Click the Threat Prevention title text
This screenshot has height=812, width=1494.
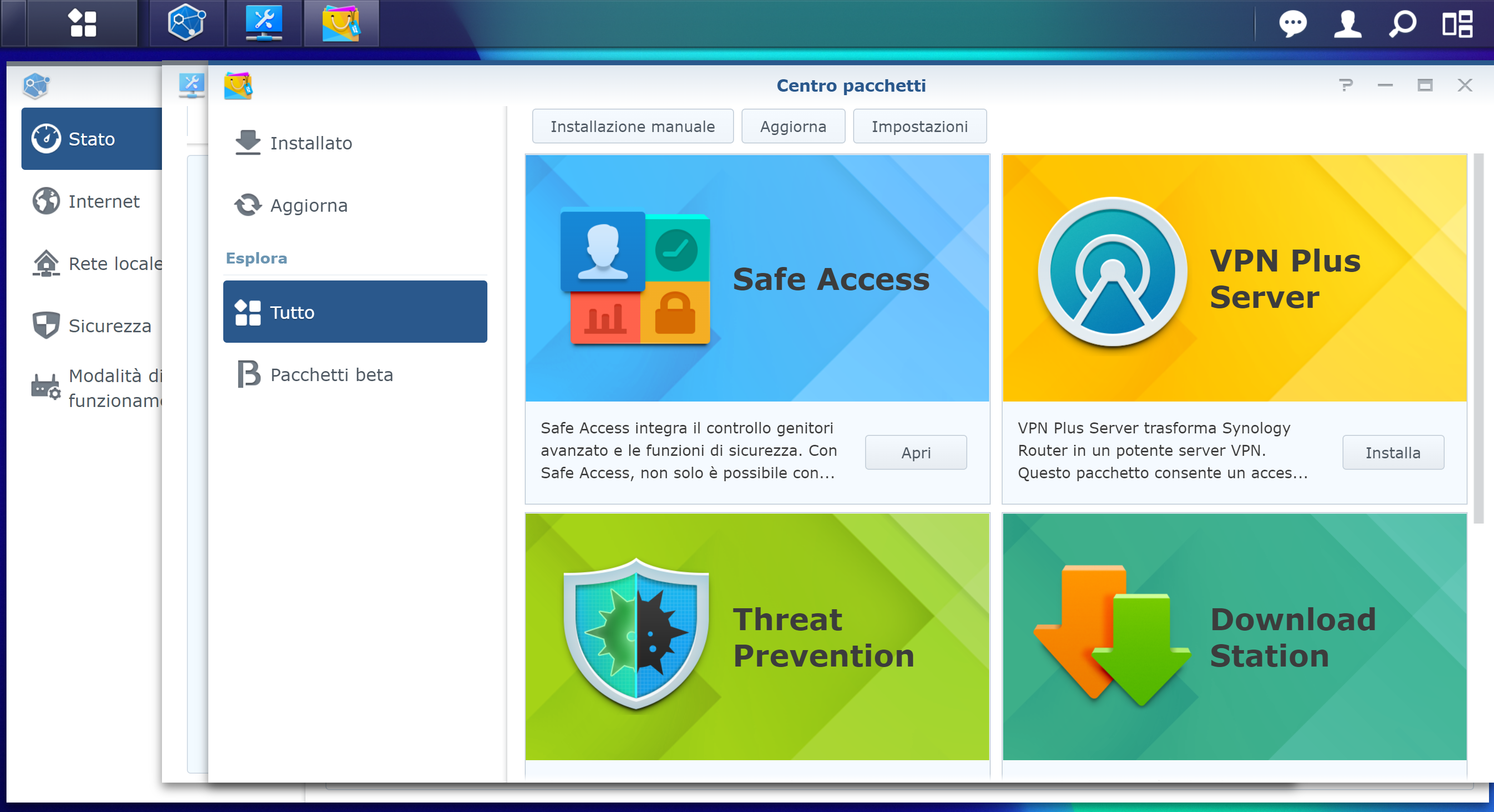click(823, 637)
